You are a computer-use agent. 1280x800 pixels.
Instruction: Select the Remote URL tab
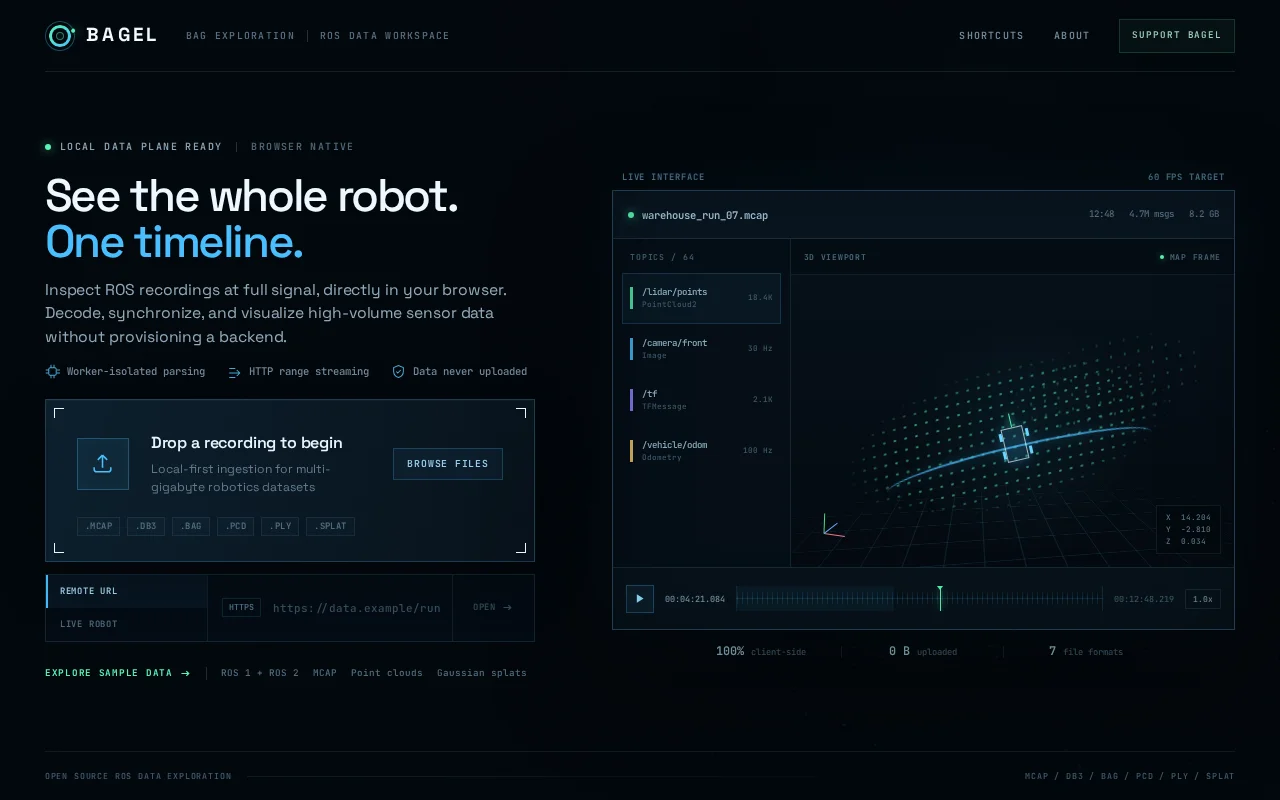127,591
